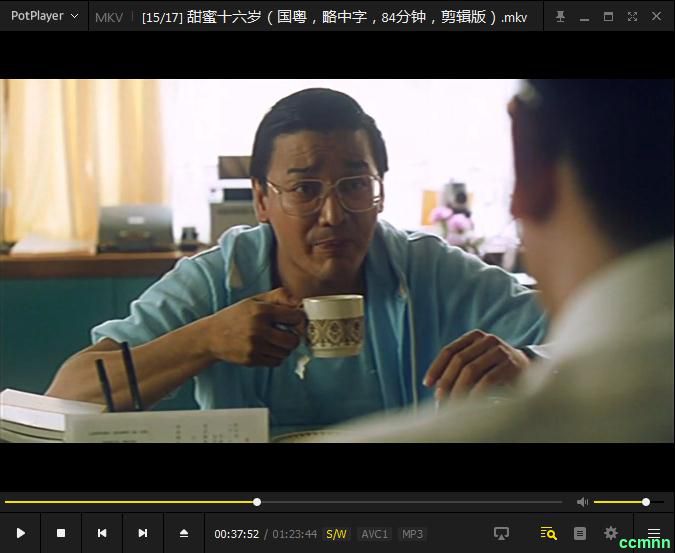Image resolution: width=675 pixels, height=553 pixels.
Task: Open the control panel gear icon
Action: (x=611, y=533)
